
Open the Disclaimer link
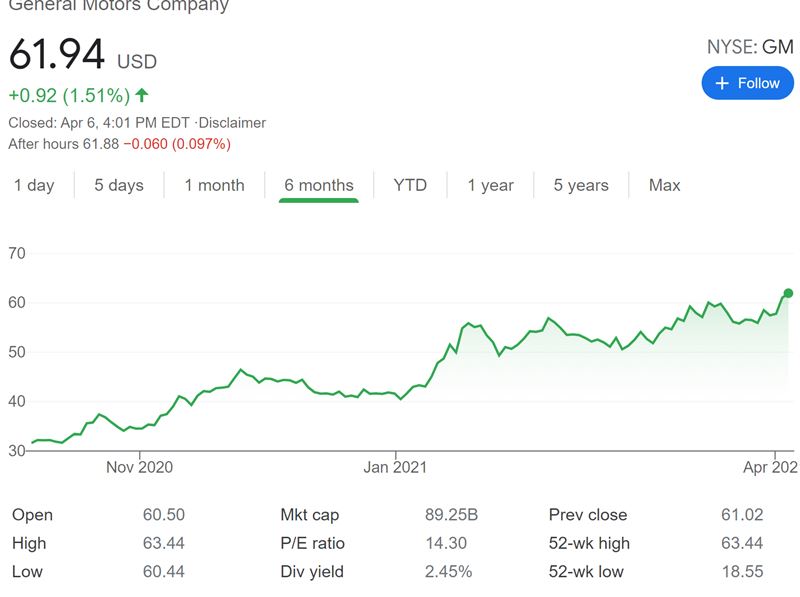pyautogui.click(x=232, y=123)
